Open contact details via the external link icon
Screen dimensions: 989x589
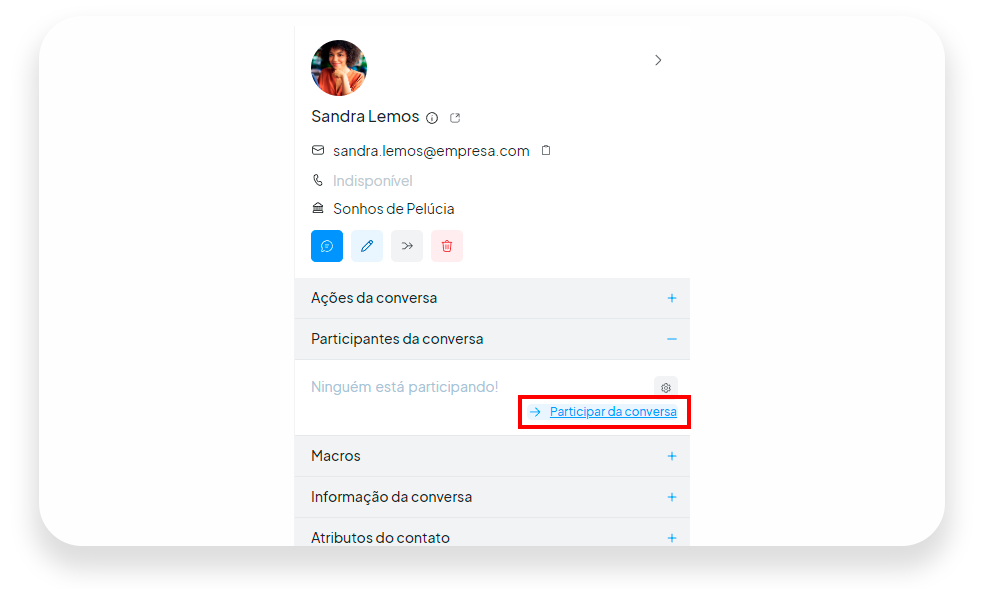(455, 118)
